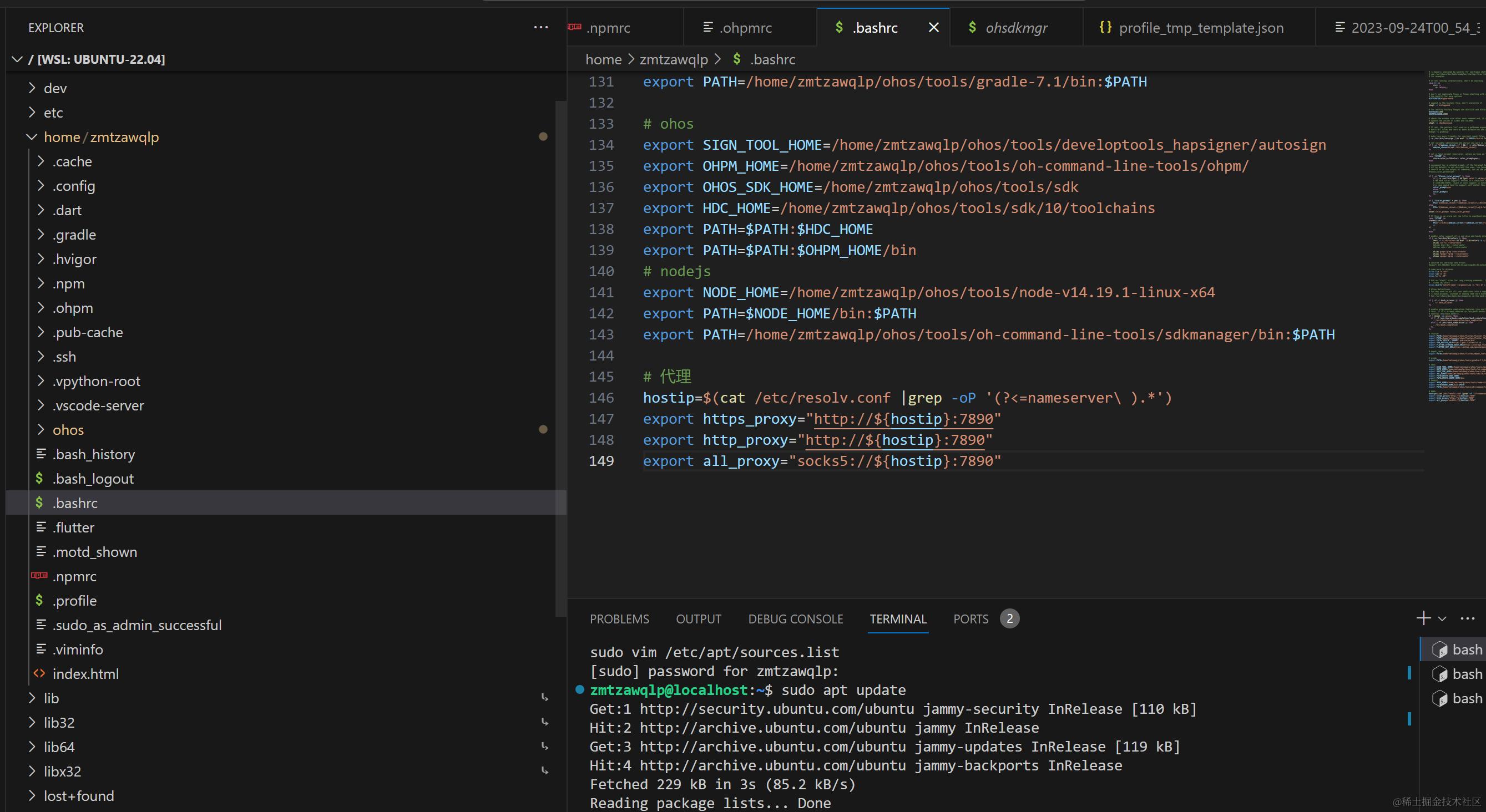Click zmtzawqlp in the breadcrumb path
The width and height of the screenshot is (1486, 812).
[x=673, y=59]
